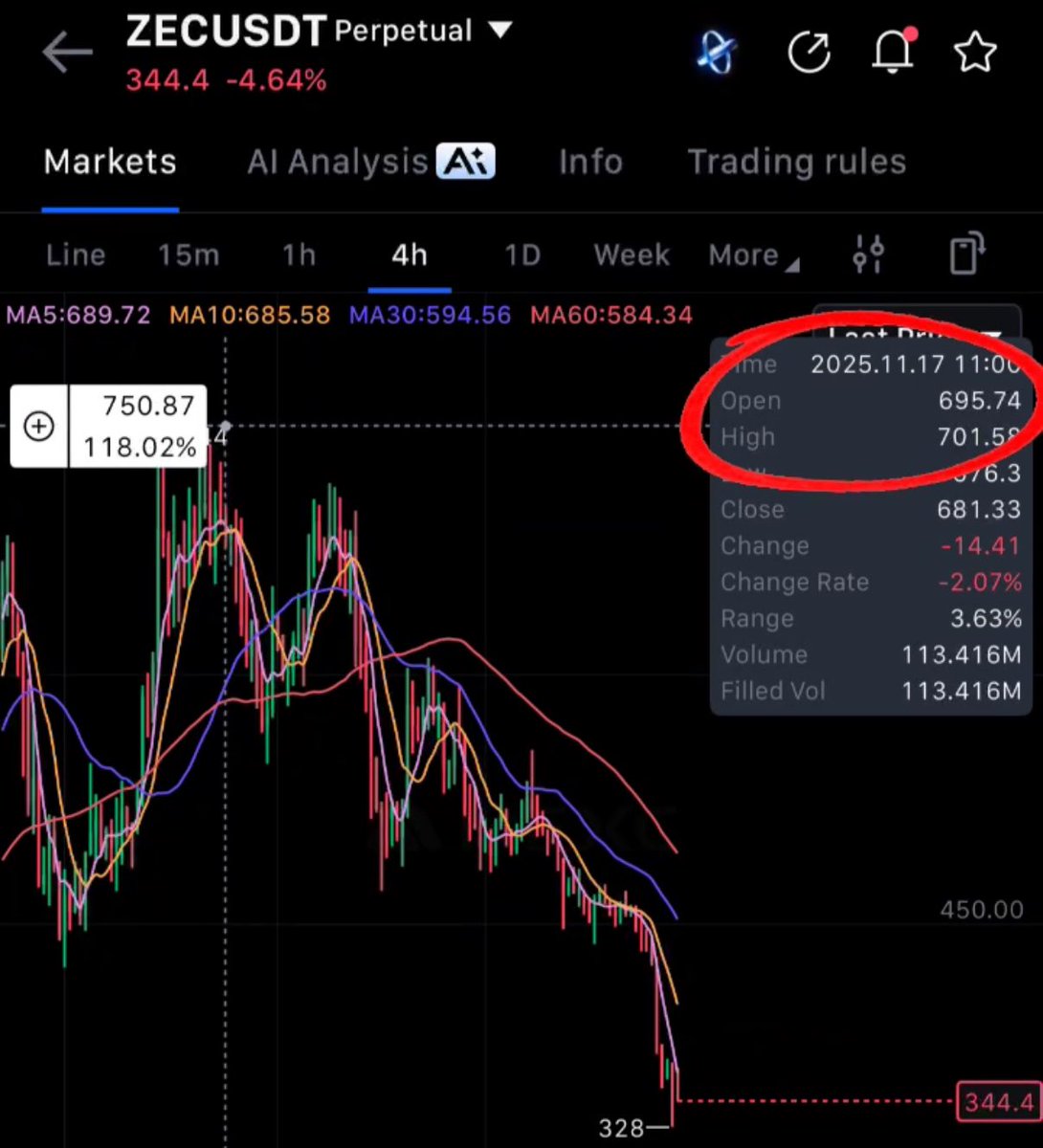Open the Trading rules tab
This screenshot has height=1148, width=1043.
pyautogui.click(x=797, y=162)
